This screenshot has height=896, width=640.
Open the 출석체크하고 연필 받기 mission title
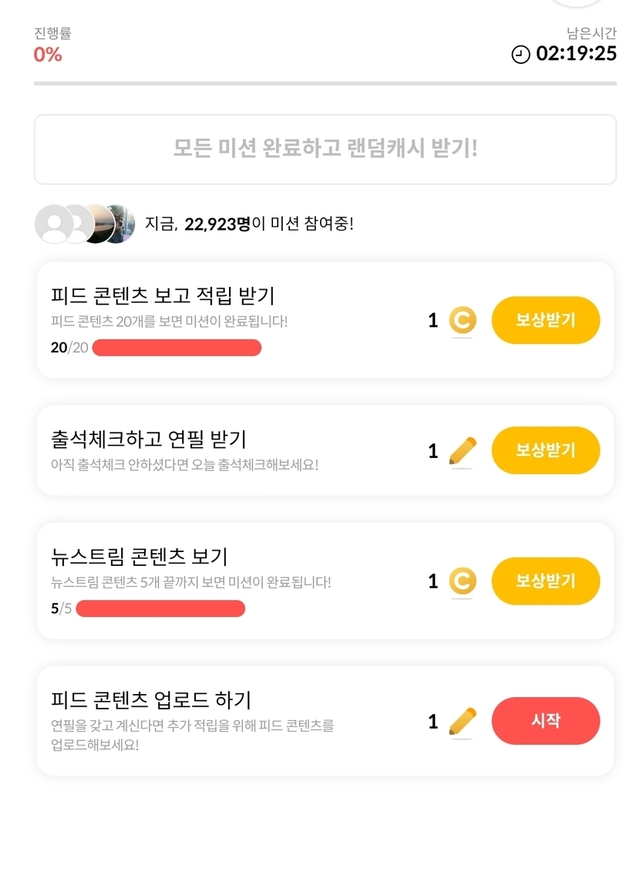click(x=149, y=439)
